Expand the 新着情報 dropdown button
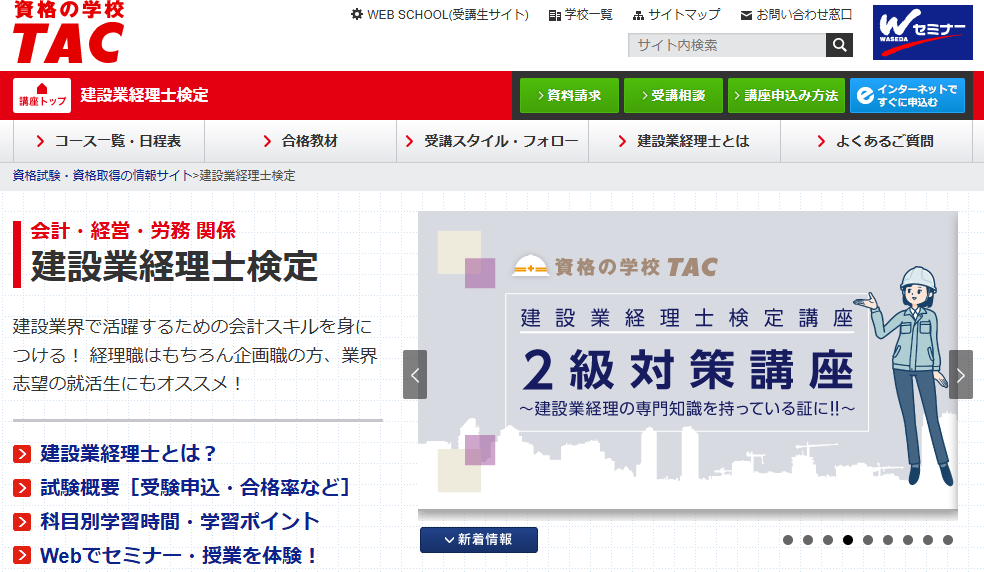This screenshot has height=572, width=984. pyautogui.click(x=479, y=540)
